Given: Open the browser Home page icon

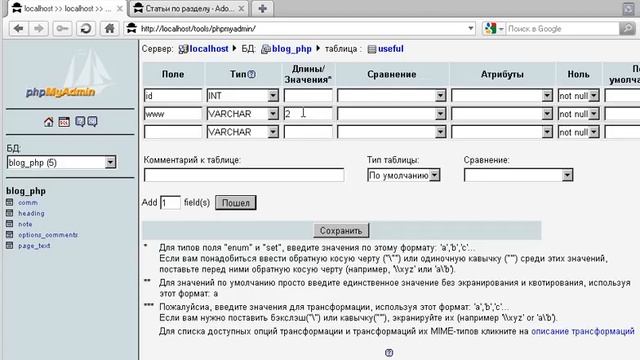Looking at the screenshot, I should point(109,29).
